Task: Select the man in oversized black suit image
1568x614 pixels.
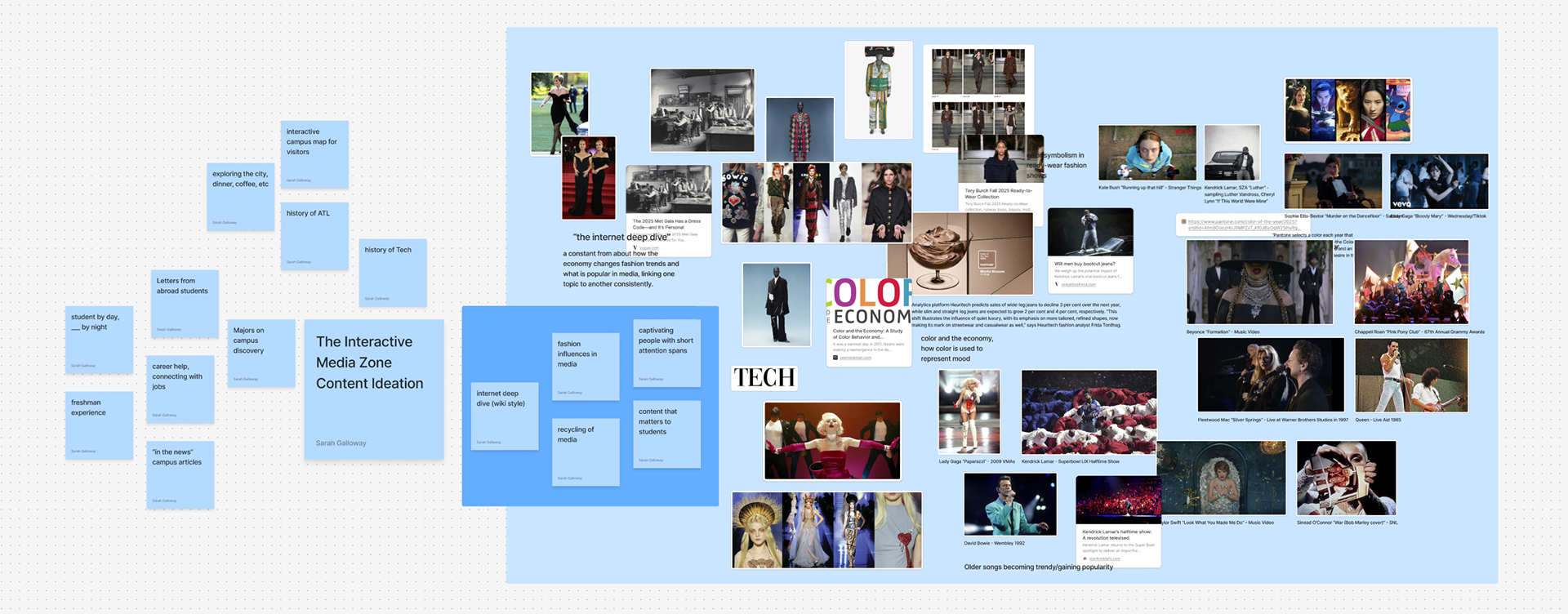Action: click(777, 304)
